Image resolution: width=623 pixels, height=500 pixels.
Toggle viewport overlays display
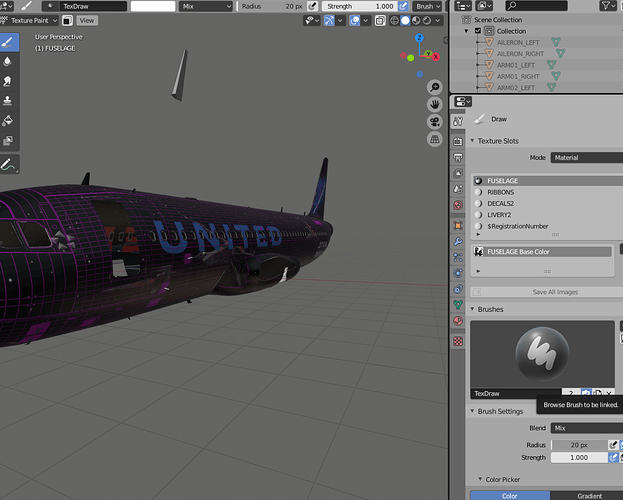[354, 20]
